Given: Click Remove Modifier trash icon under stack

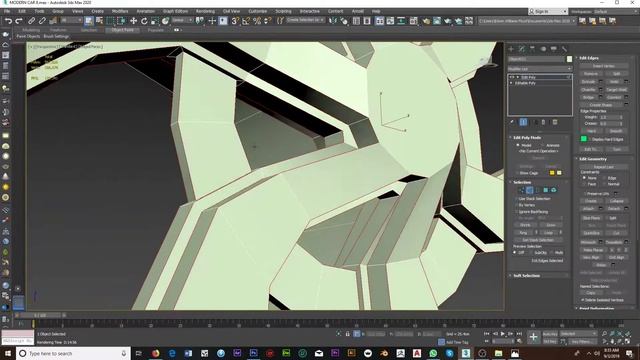Looking at the screenshot, I should tap(544, 122).
